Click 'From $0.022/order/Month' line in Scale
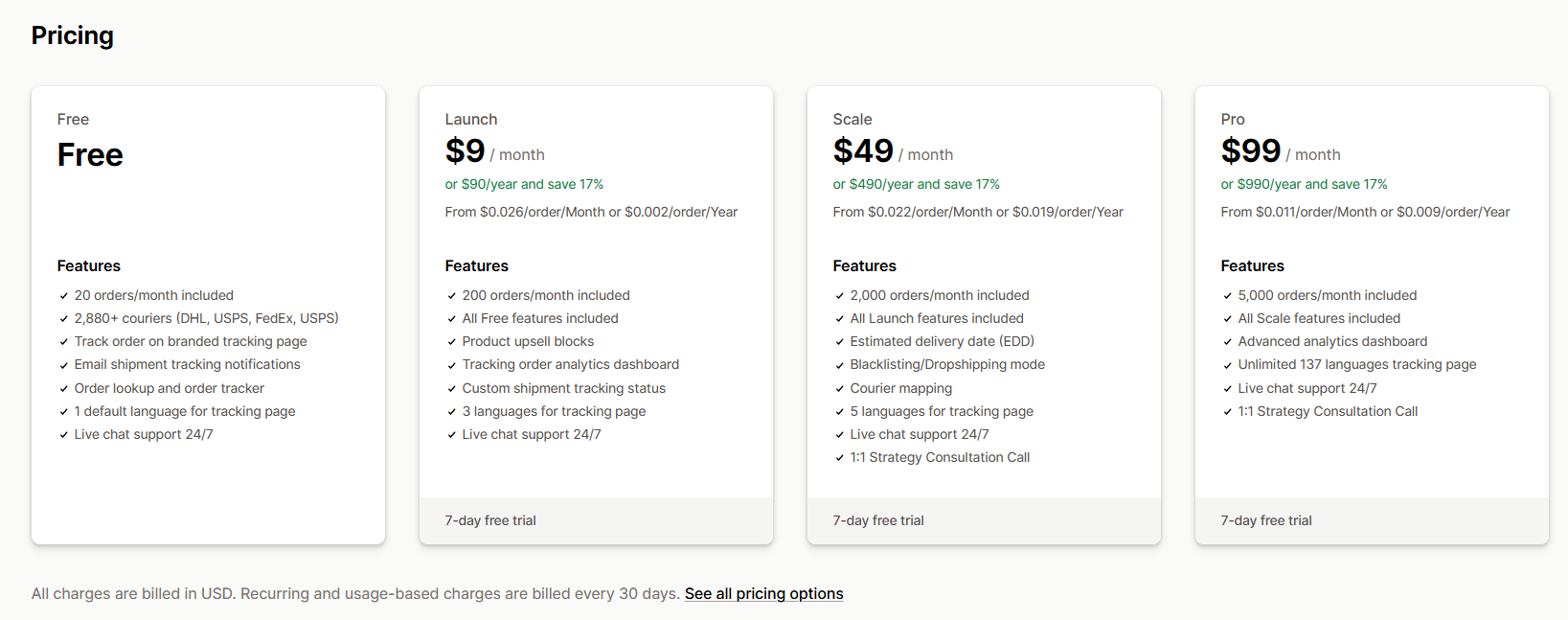The height and width of the screenshot is (620, 1568). pyautogui.click(x=978, y=212)
